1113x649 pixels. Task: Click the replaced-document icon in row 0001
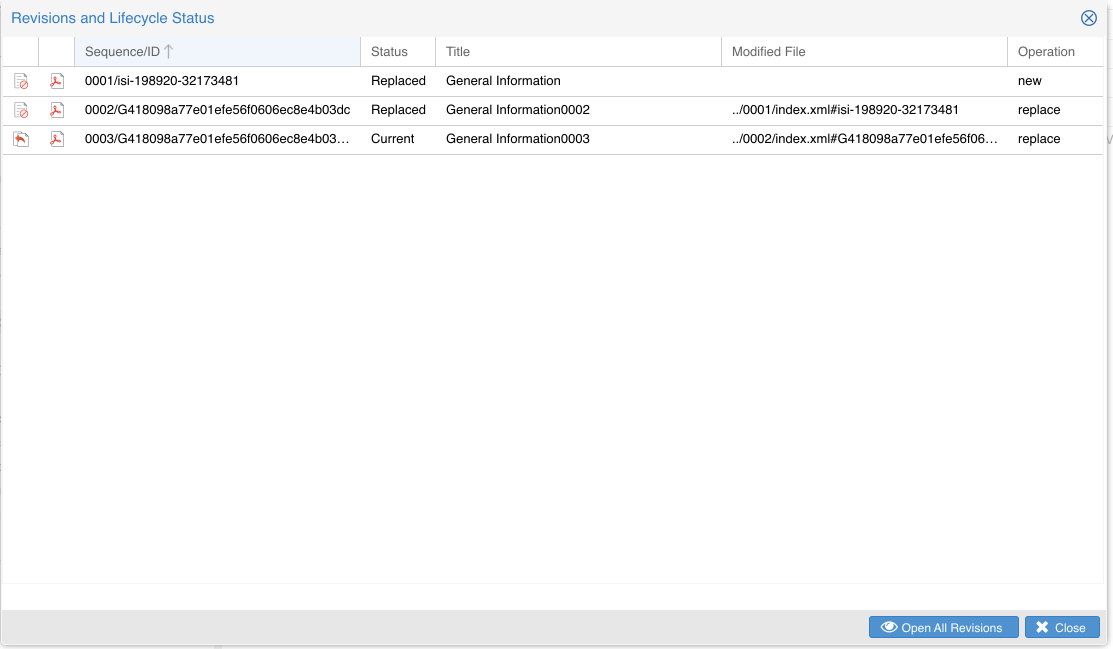pos(21,81)
